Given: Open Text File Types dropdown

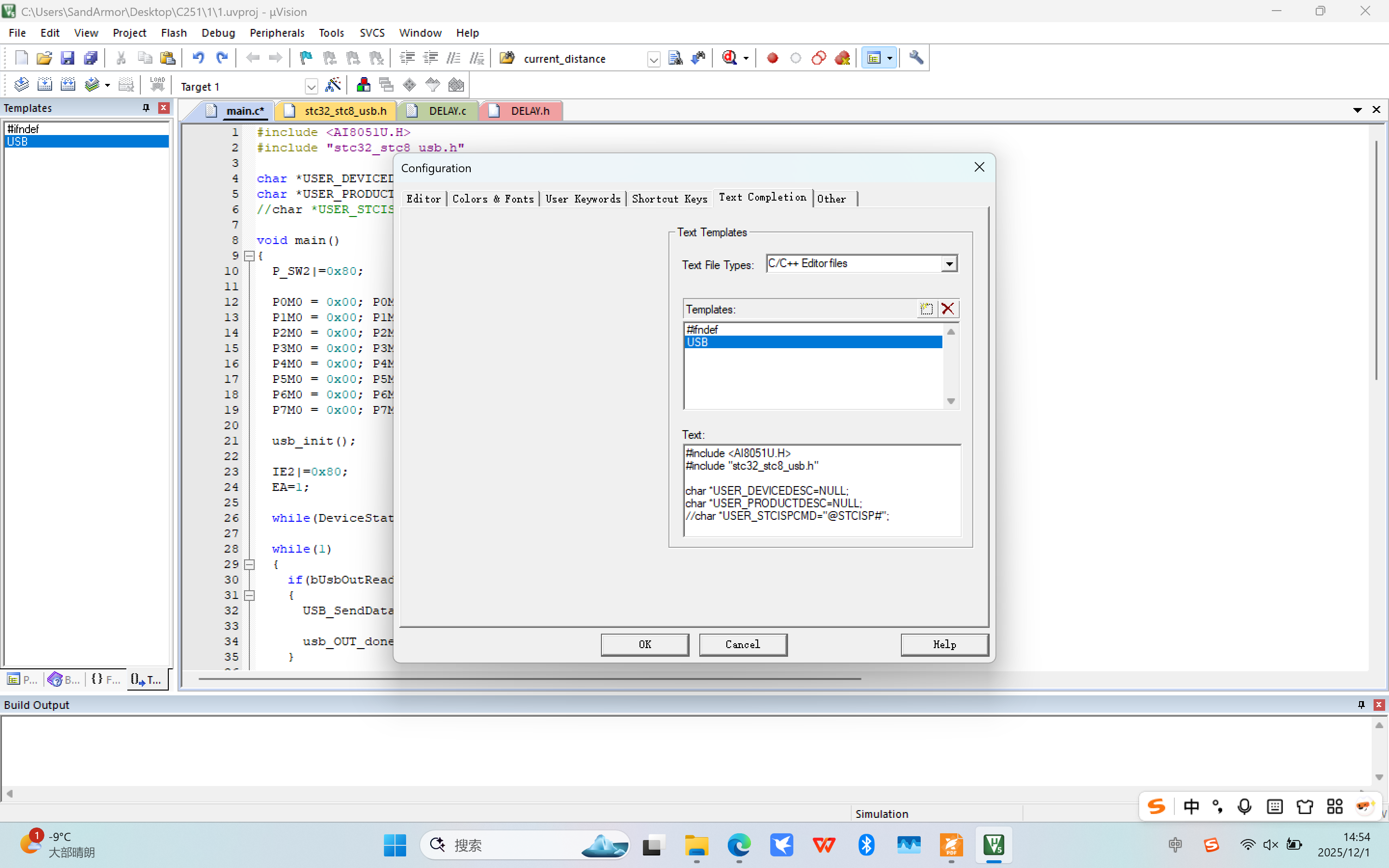Looking at the screenshot, I should click(x=949, y=264).
